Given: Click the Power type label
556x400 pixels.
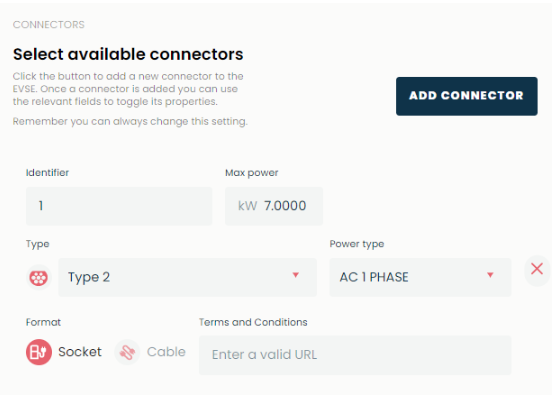Looking at the screenshot, I should point(357,244).
